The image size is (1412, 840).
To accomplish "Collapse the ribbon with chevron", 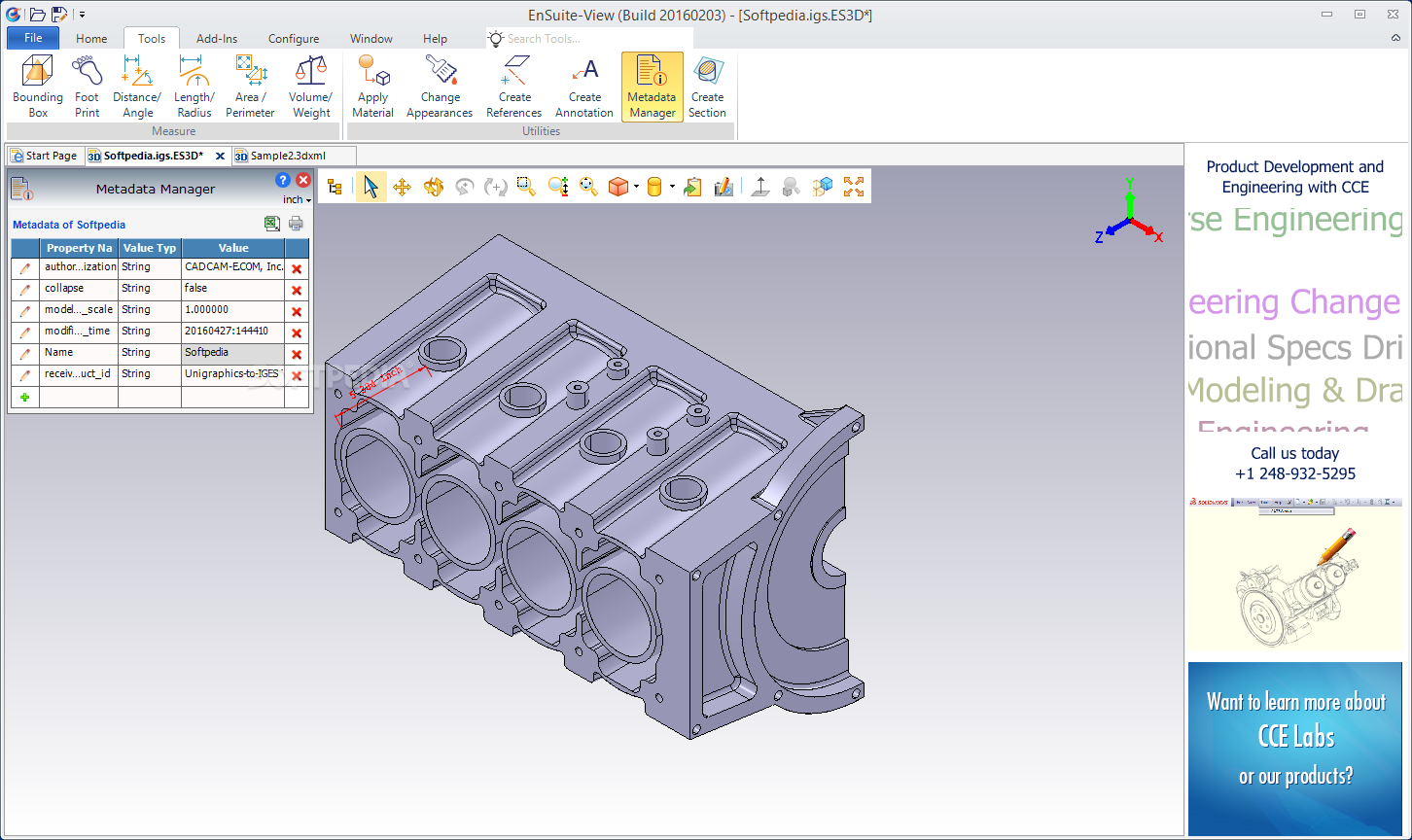I will 1396,38.
